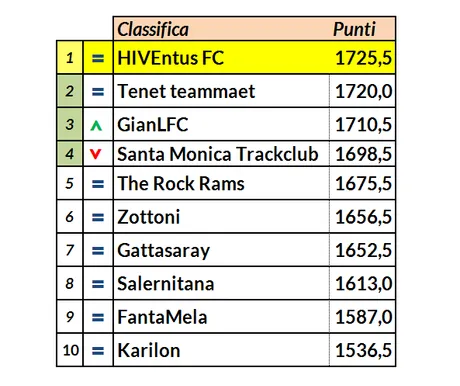
Task: Click the green up arrow beside GianLFC
Action: tap(96, 126)
